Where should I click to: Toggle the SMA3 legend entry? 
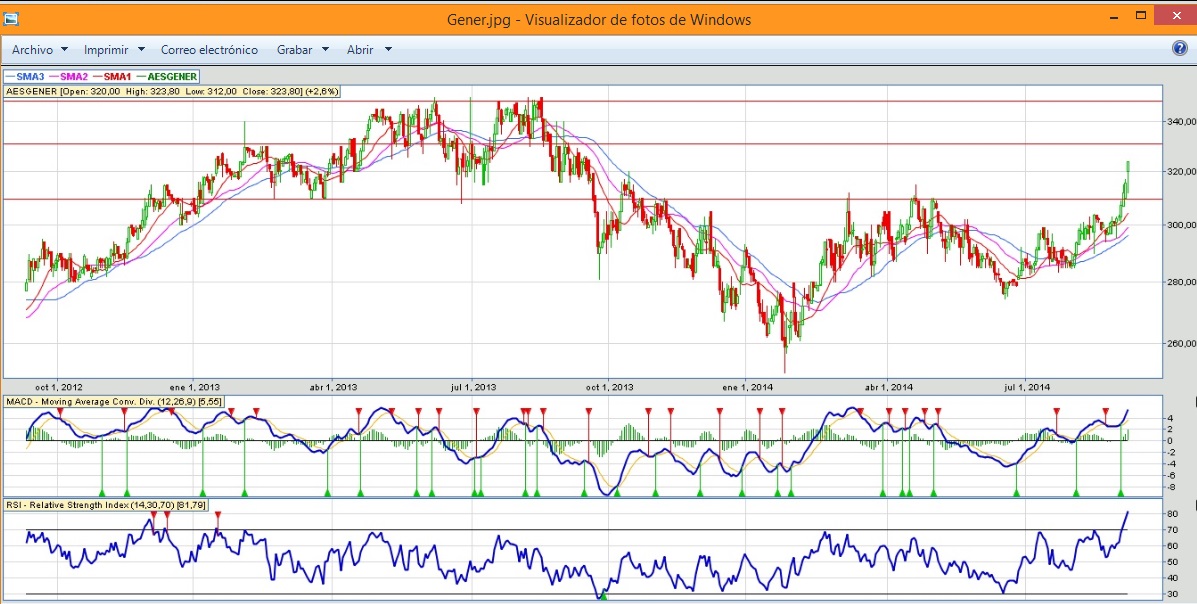[26, 76]
